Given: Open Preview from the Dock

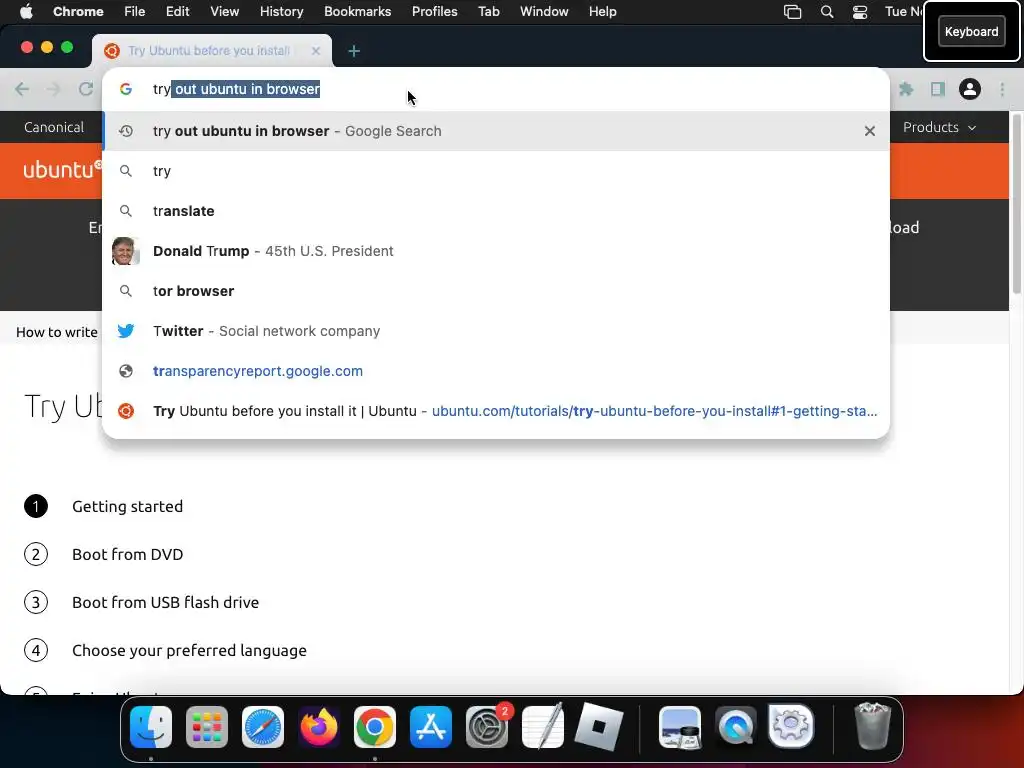Looking at the screenshot, I should [680, 727].
